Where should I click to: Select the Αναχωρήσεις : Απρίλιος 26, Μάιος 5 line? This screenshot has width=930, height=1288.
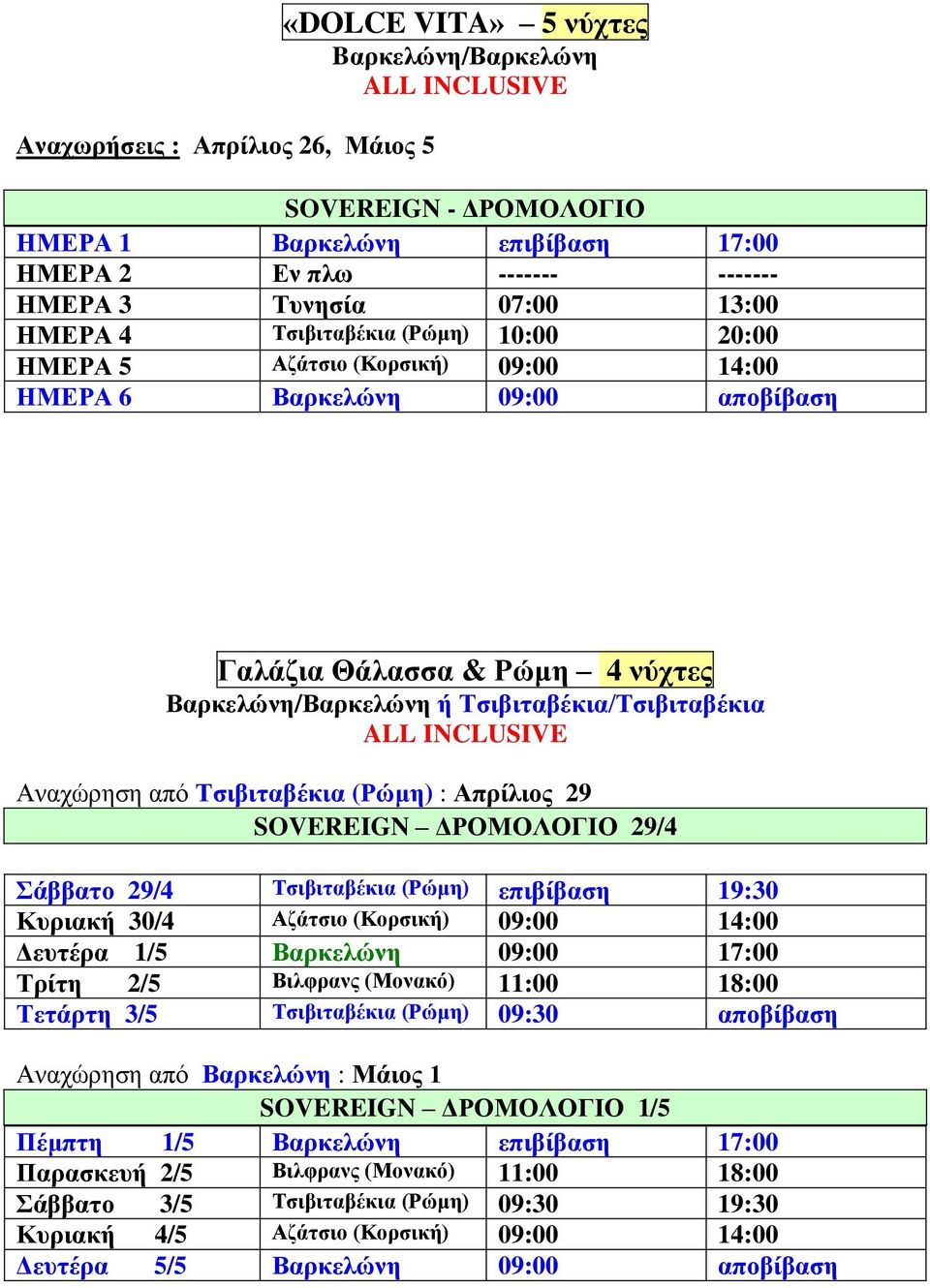pyautogui.click(x=226, y=146)
